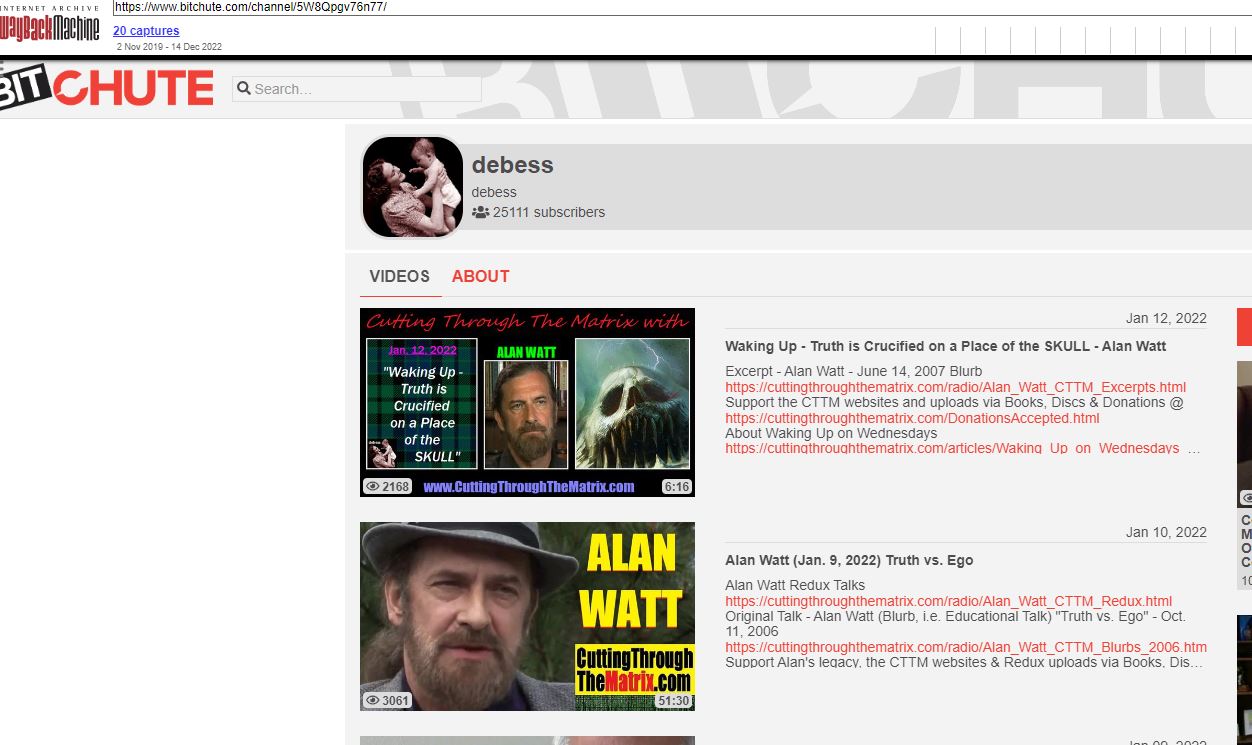Click the Wayback URL address field
The image size is (1252, 745).
point(680,7)
